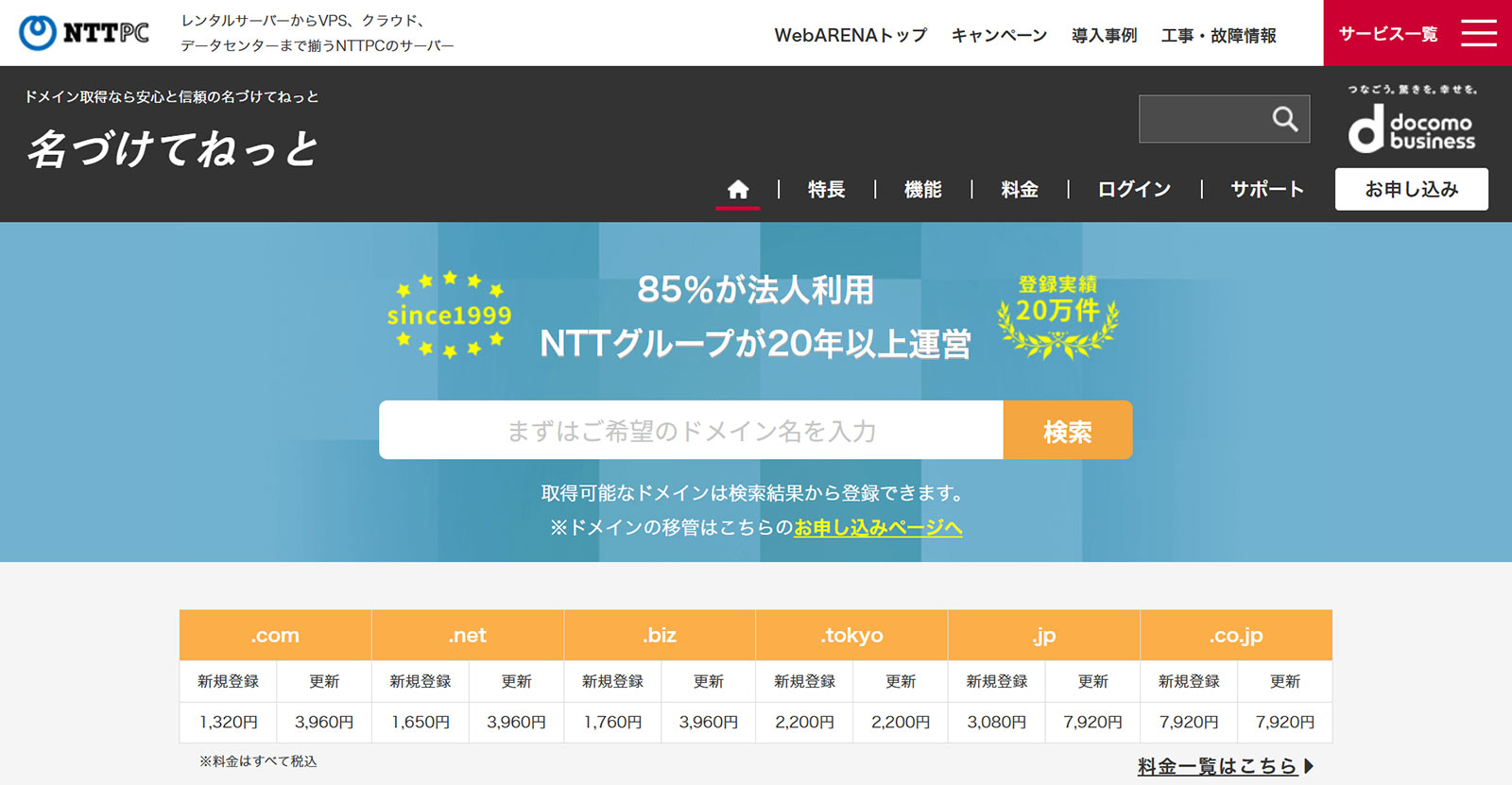
Task: Select ログイン navigation tab
Action: (x=1134, y=189)
